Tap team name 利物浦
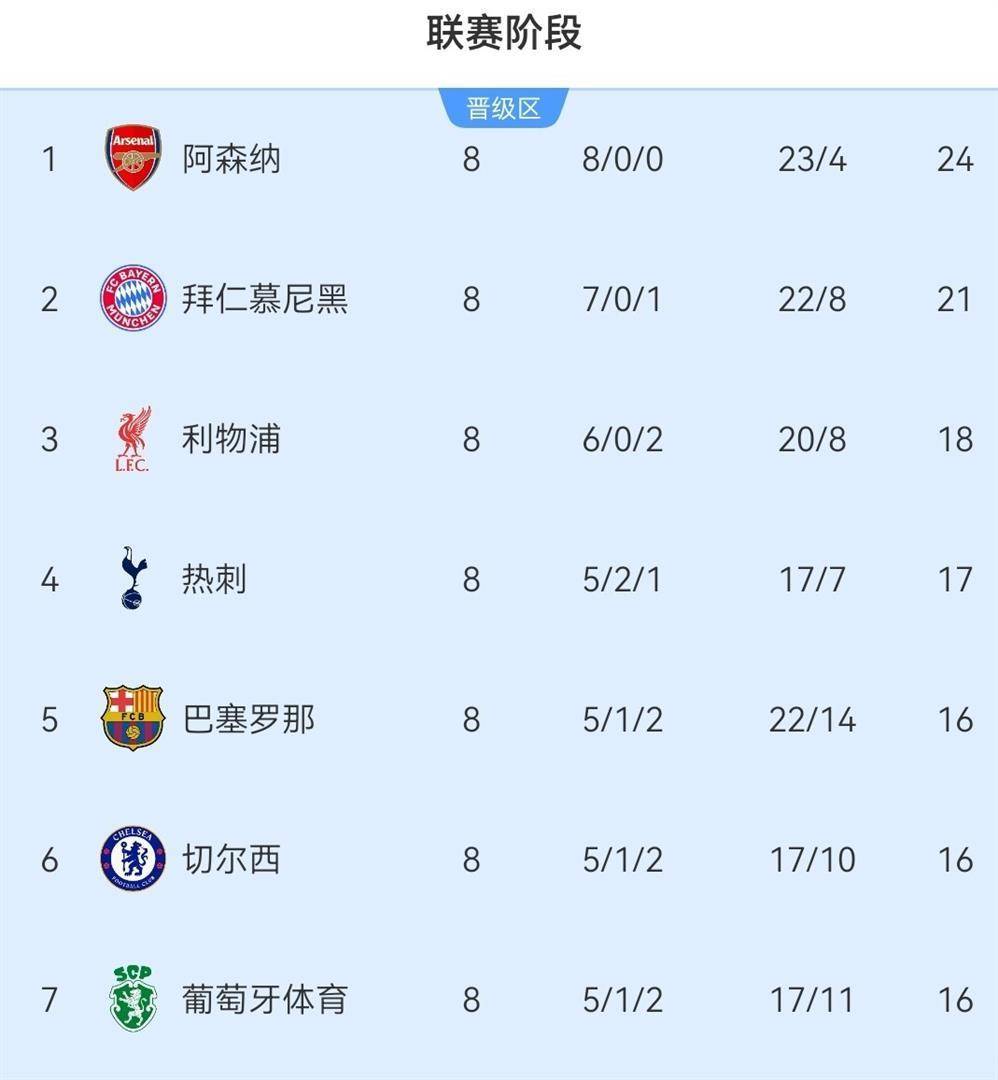This screenshot has width=998, height=1080. [x=231, y=439]
